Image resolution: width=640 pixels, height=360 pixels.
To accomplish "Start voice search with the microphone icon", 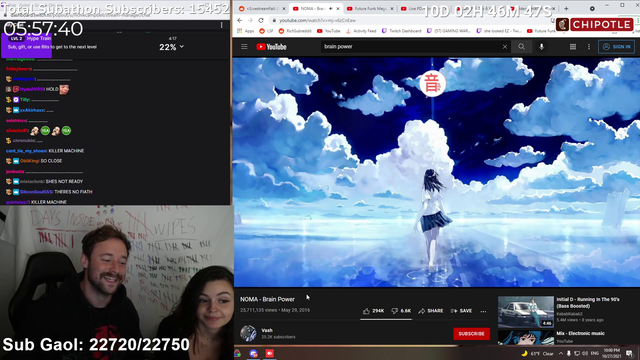I will 541,47.
